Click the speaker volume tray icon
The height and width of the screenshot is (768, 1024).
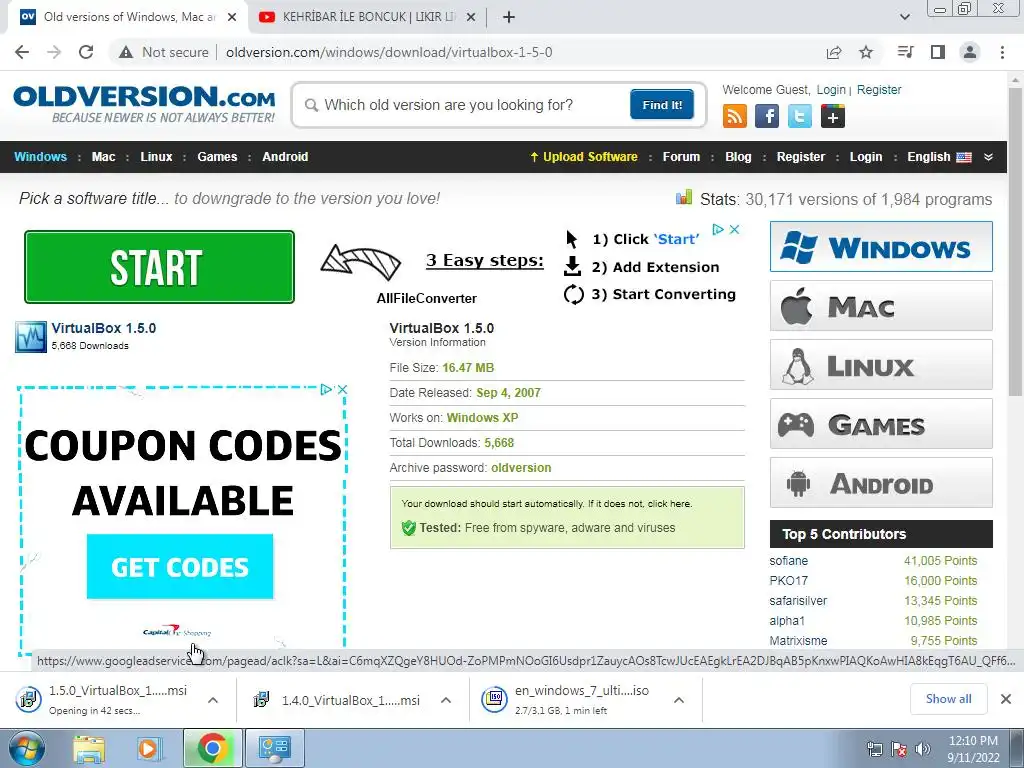point(923,748)
